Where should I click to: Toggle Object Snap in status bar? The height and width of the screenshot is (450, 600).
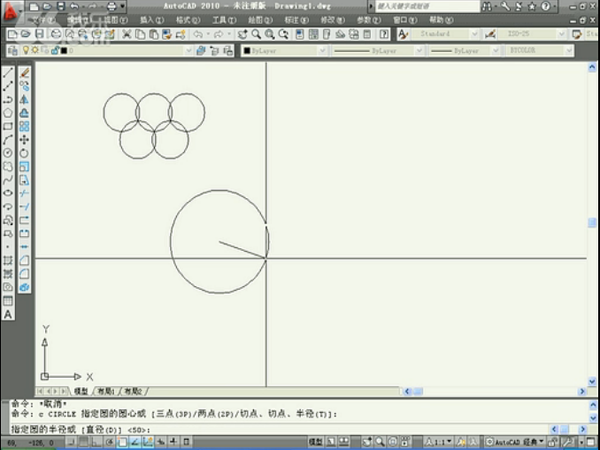point(122,442)
